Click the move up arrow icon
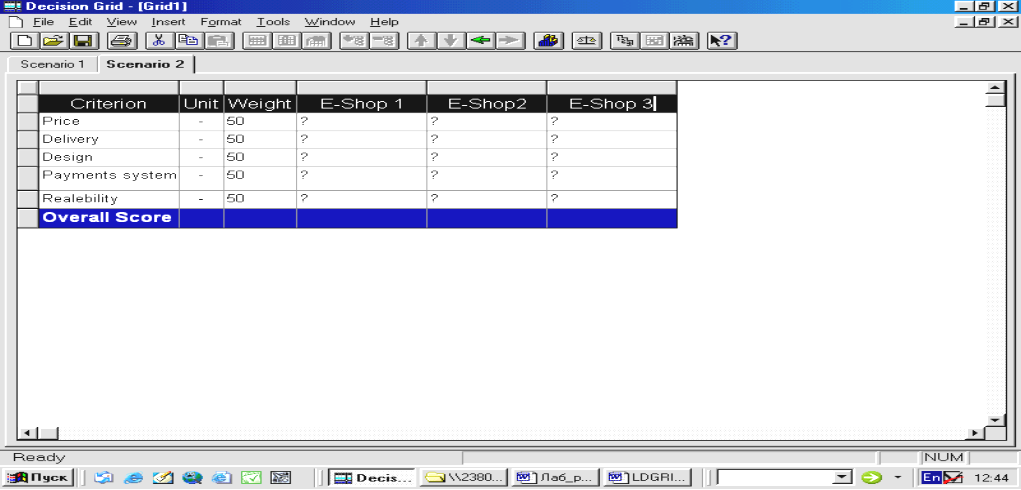1021x490 pixels. click(x=421, y=41)
